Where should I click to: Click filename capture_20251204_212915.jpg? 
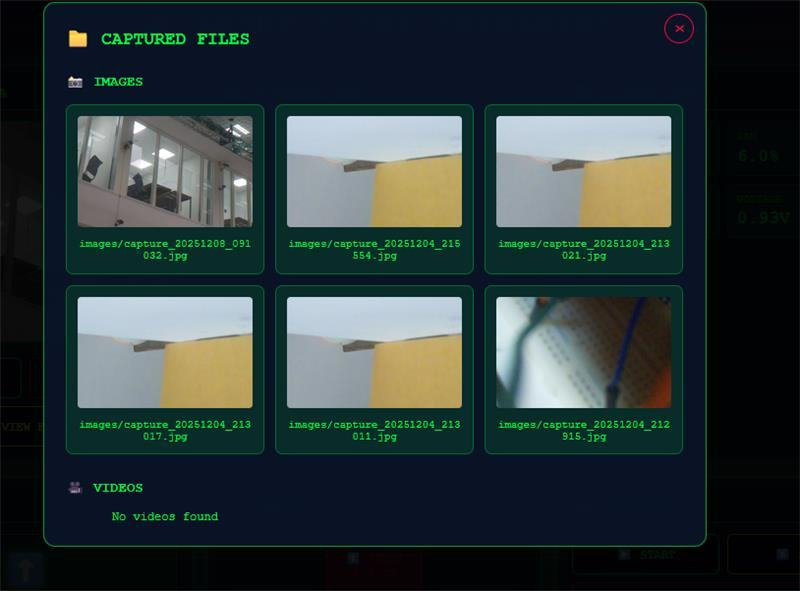(x=583, y=430)
